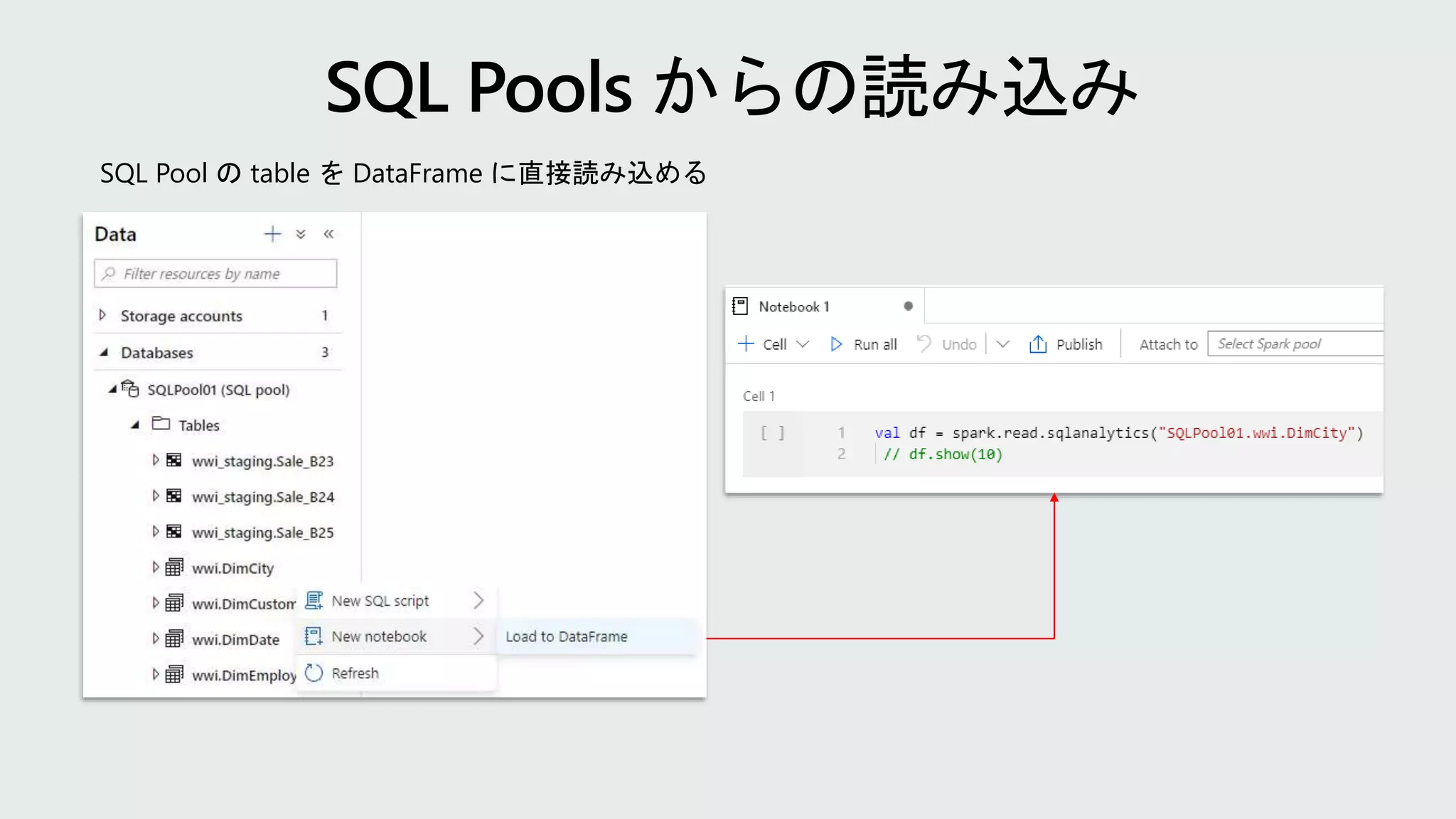Click the Undo button
Image resolution: width=1456 pixels, height=819 pixels.
(947, 344)
